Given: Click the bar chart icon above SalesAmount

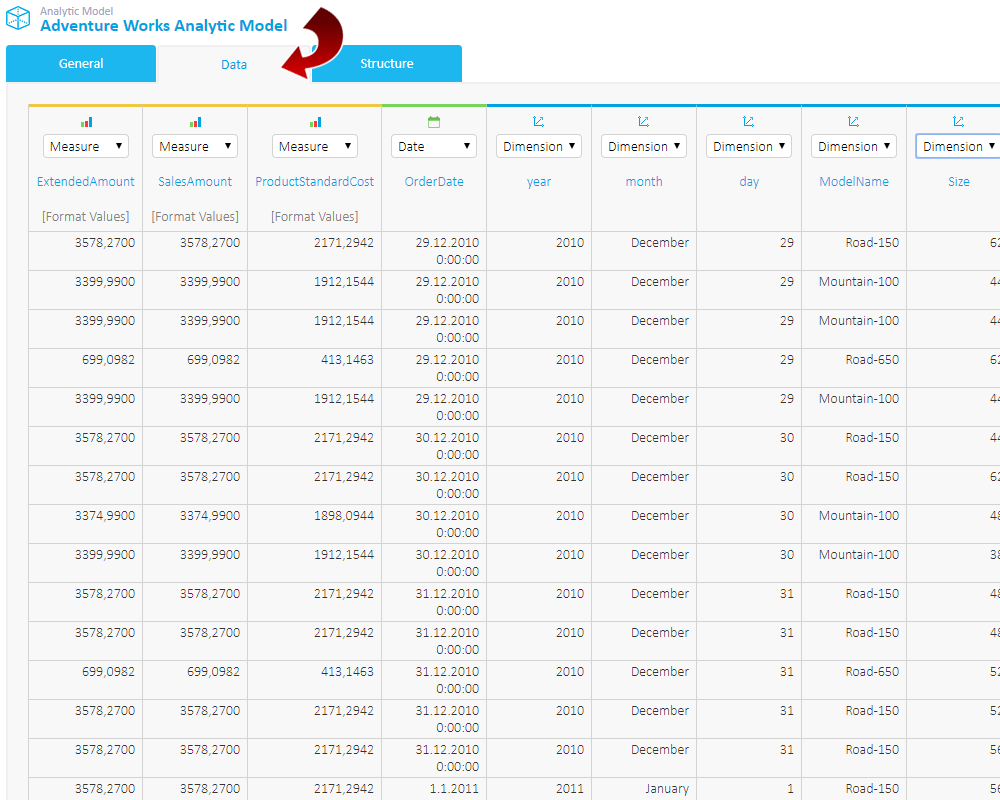Looking at the screenshot, I should point(194,120).
